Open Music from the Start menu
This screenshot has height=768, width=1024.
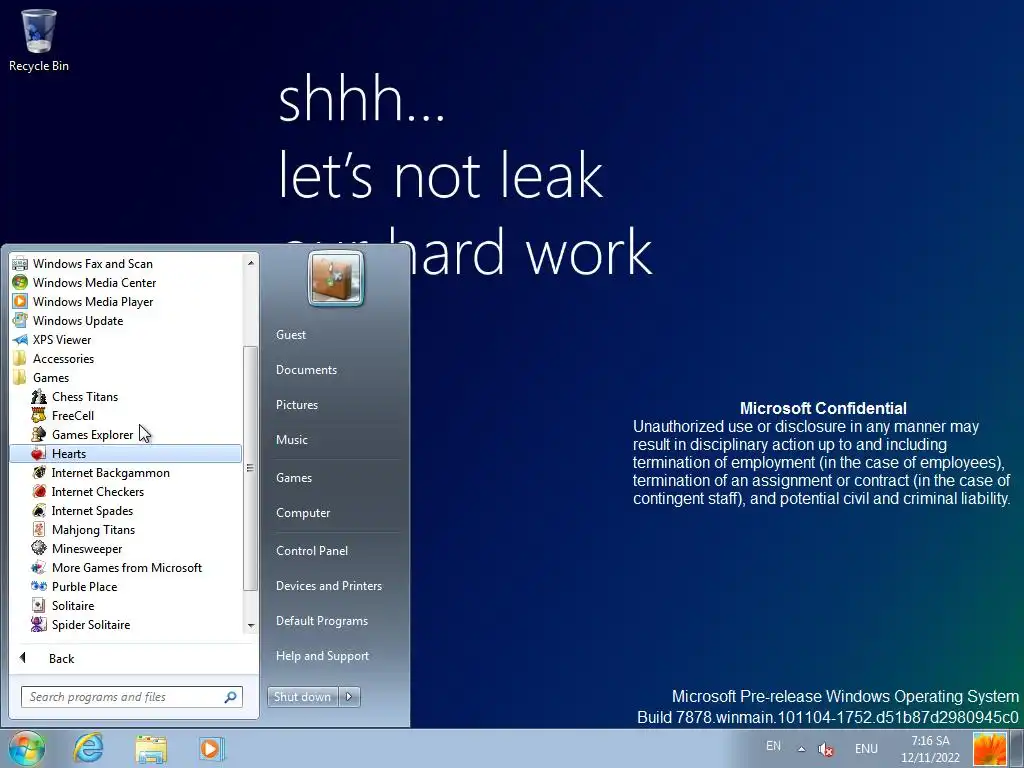click(291, 440)
